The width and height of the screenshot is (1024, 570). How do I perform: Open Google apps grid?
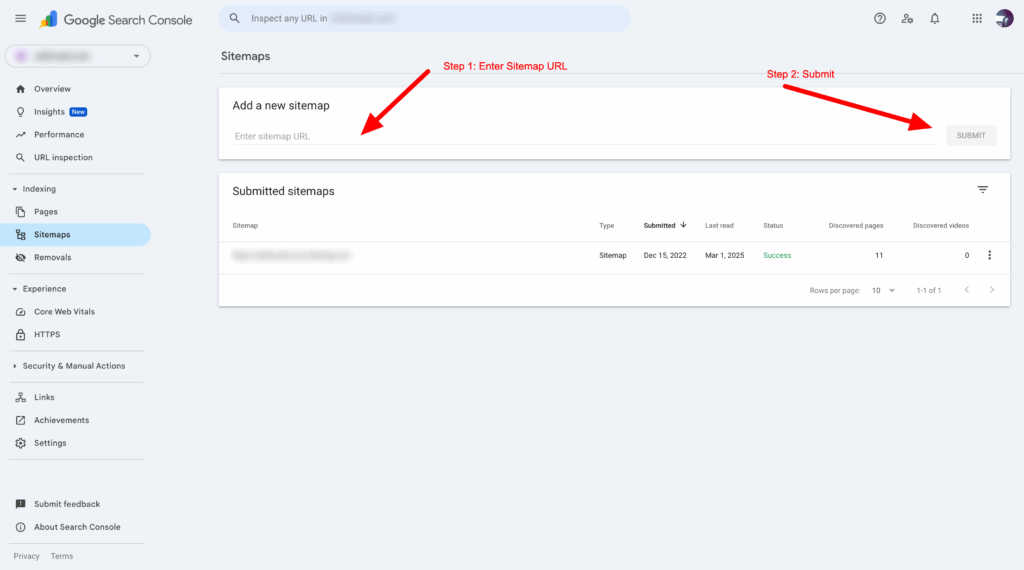pyautogui.click(x=977, y=19)
